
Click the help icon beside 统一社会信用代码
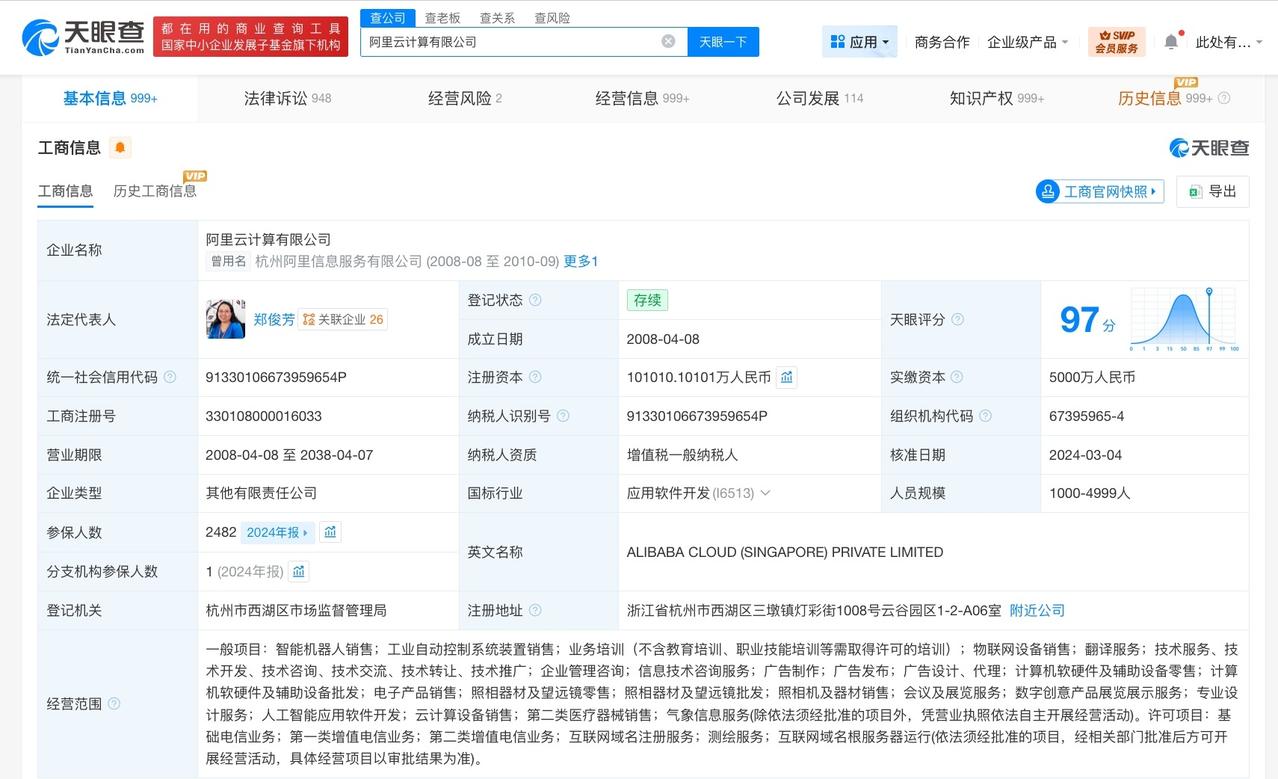(170, 377)
